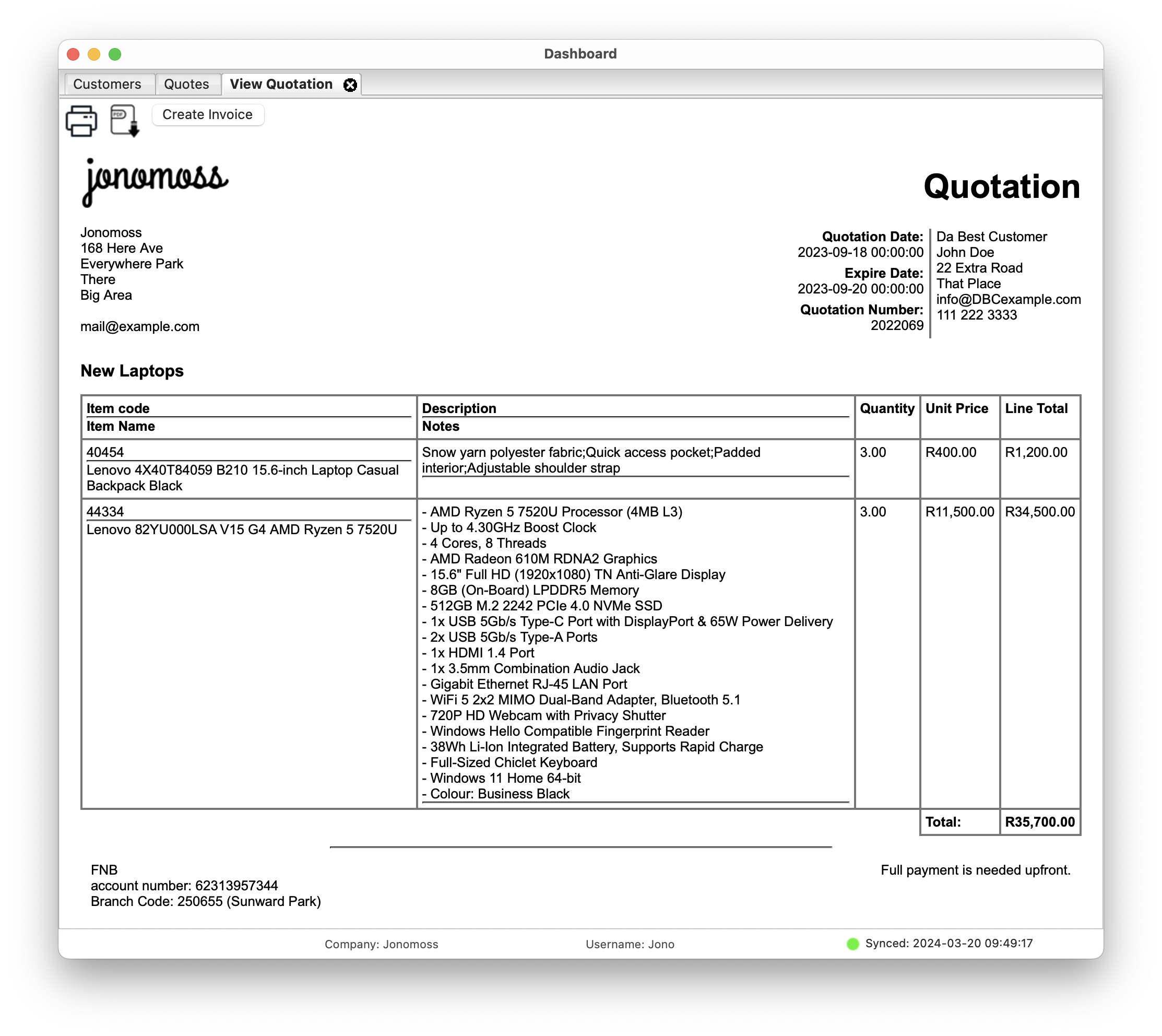
Task: Export quotation using the PDF download icon
Action: click(125, 120)
